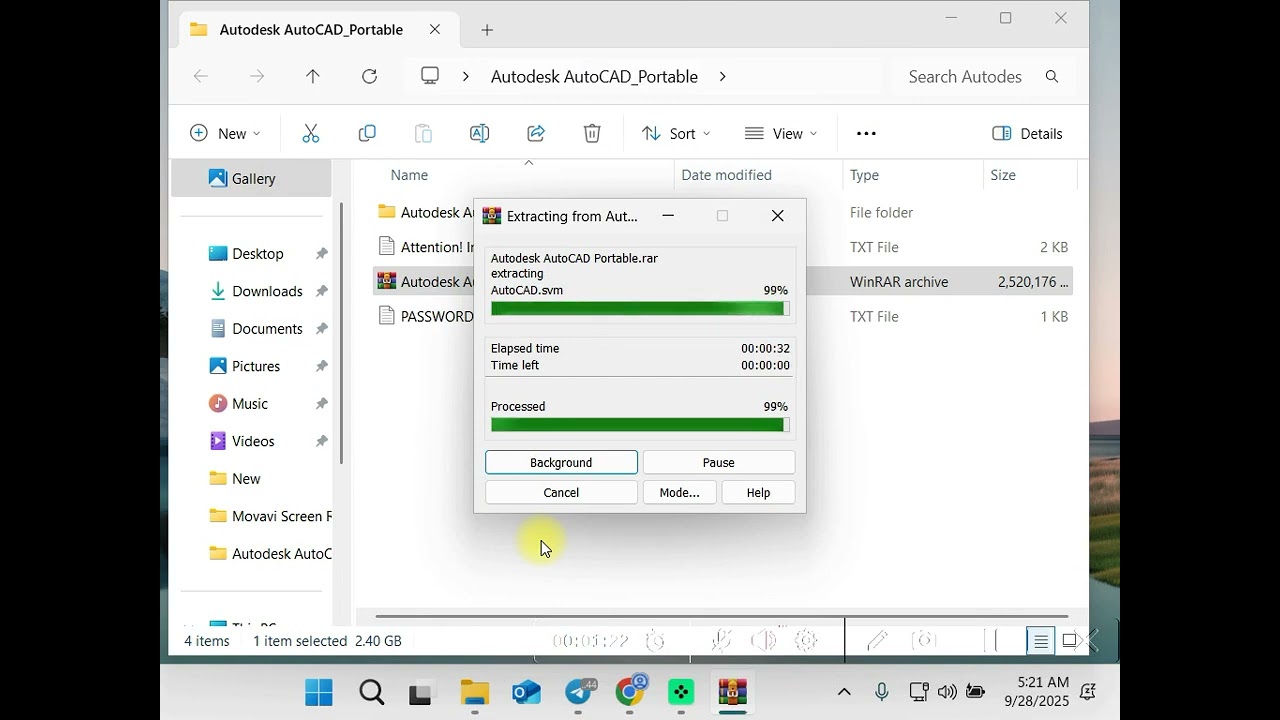This screenshot has height=720, width=1280.
Task: Click the Autodesk AutoCAD_Portable breadcrumb
Action: click(594, 76)
